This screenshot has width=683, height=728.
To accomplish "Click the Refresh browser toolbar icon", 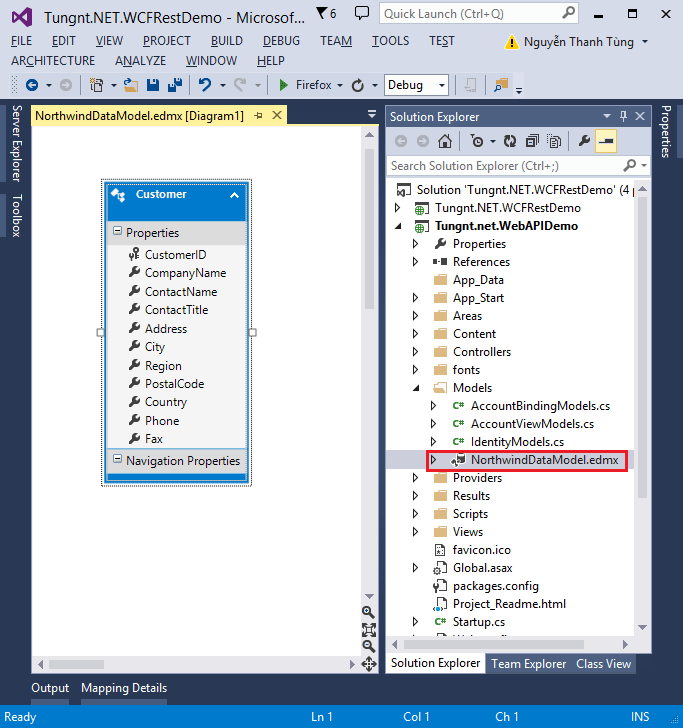I will point(358,85).
